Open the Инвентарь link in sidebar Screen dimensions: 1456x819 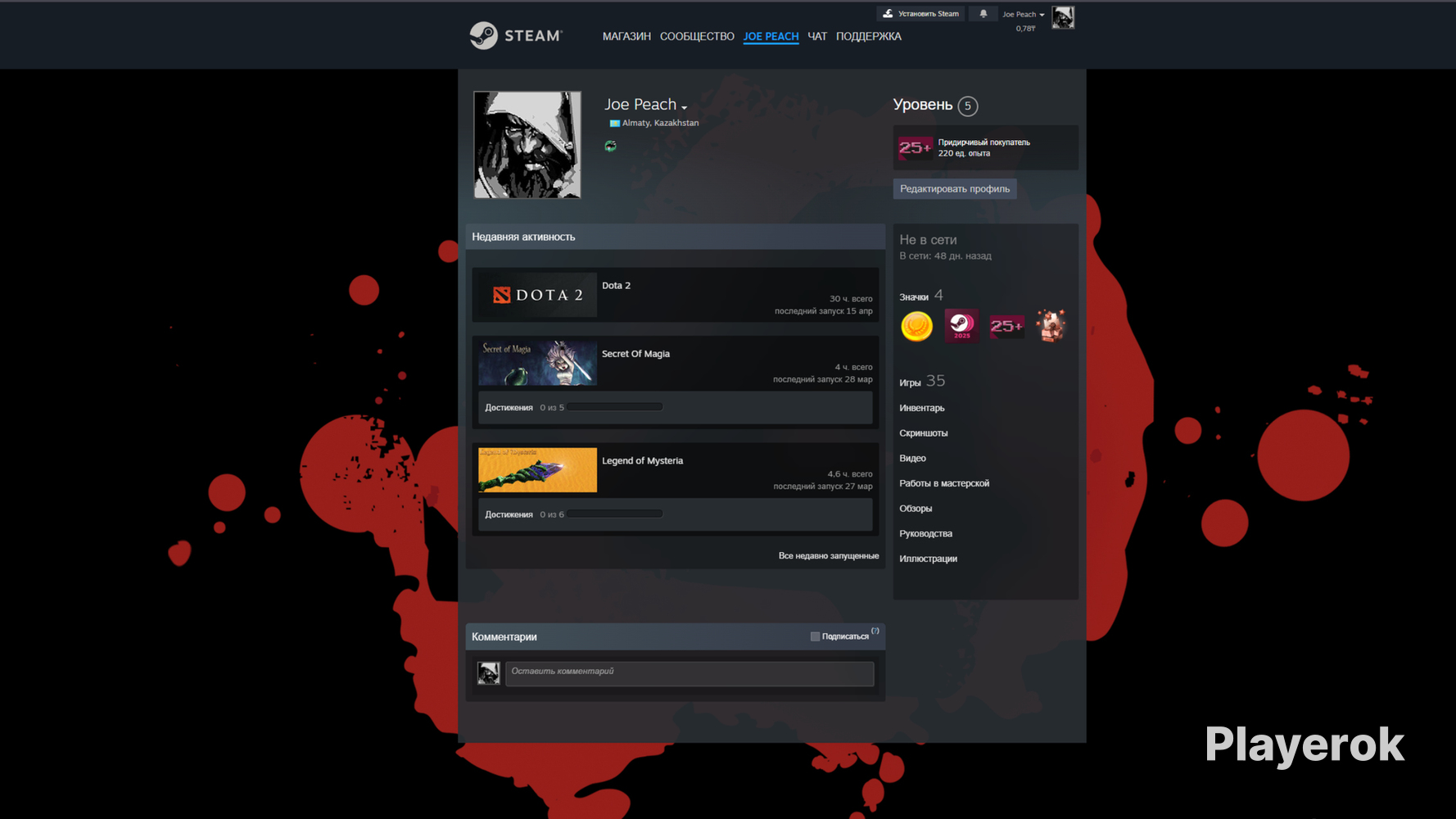pyautogui.click(x=922, y=408)
